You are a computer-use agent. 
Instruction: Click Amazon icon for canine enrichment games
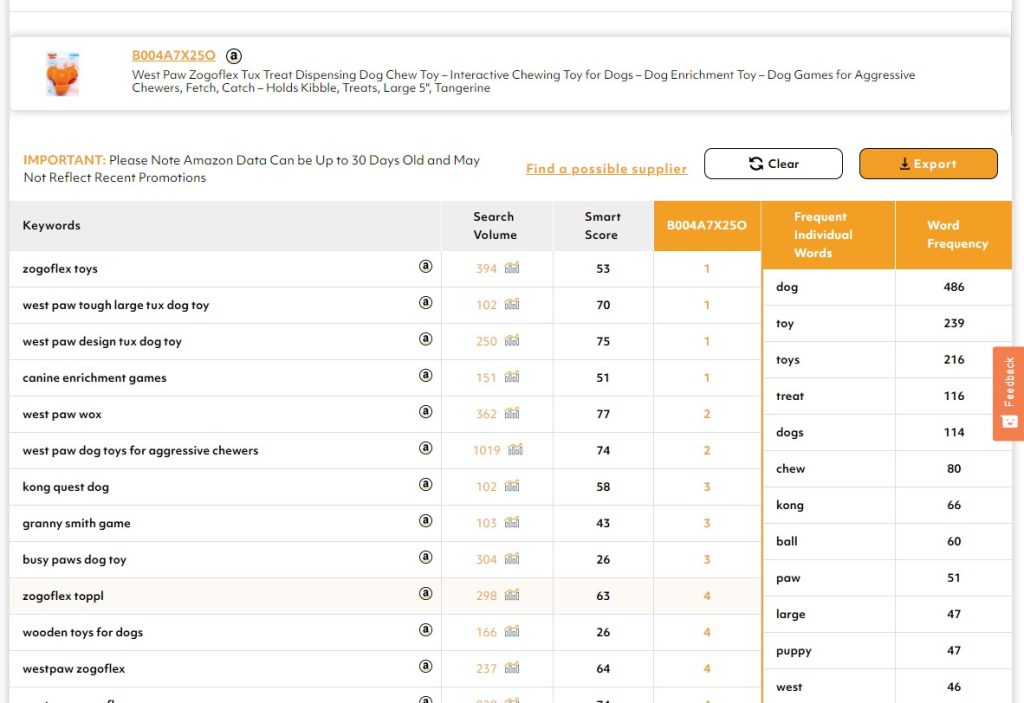click(x=425, y=375)
